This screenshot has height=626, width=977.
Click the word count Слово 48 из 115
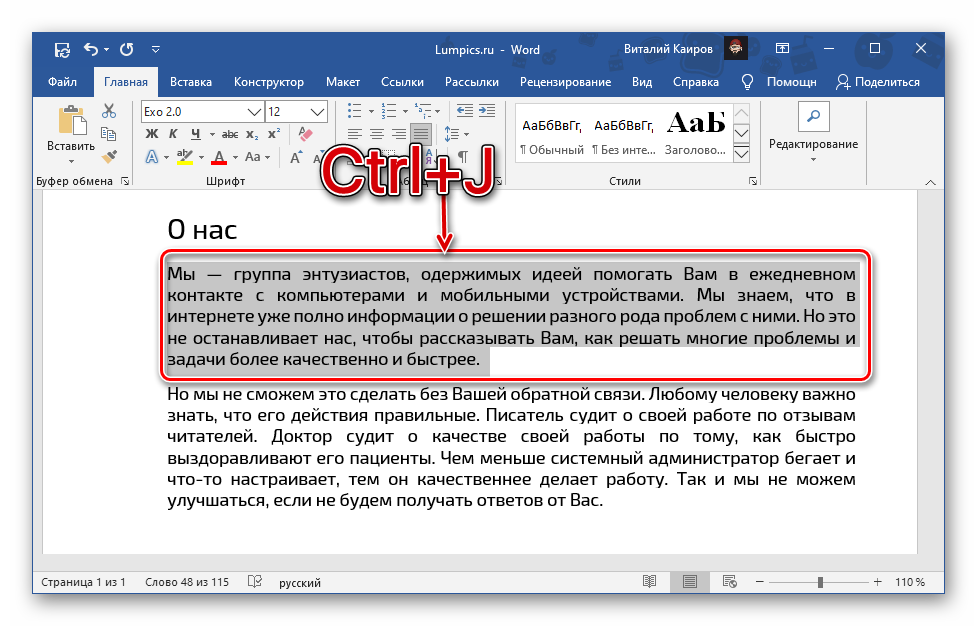[186, 582]
